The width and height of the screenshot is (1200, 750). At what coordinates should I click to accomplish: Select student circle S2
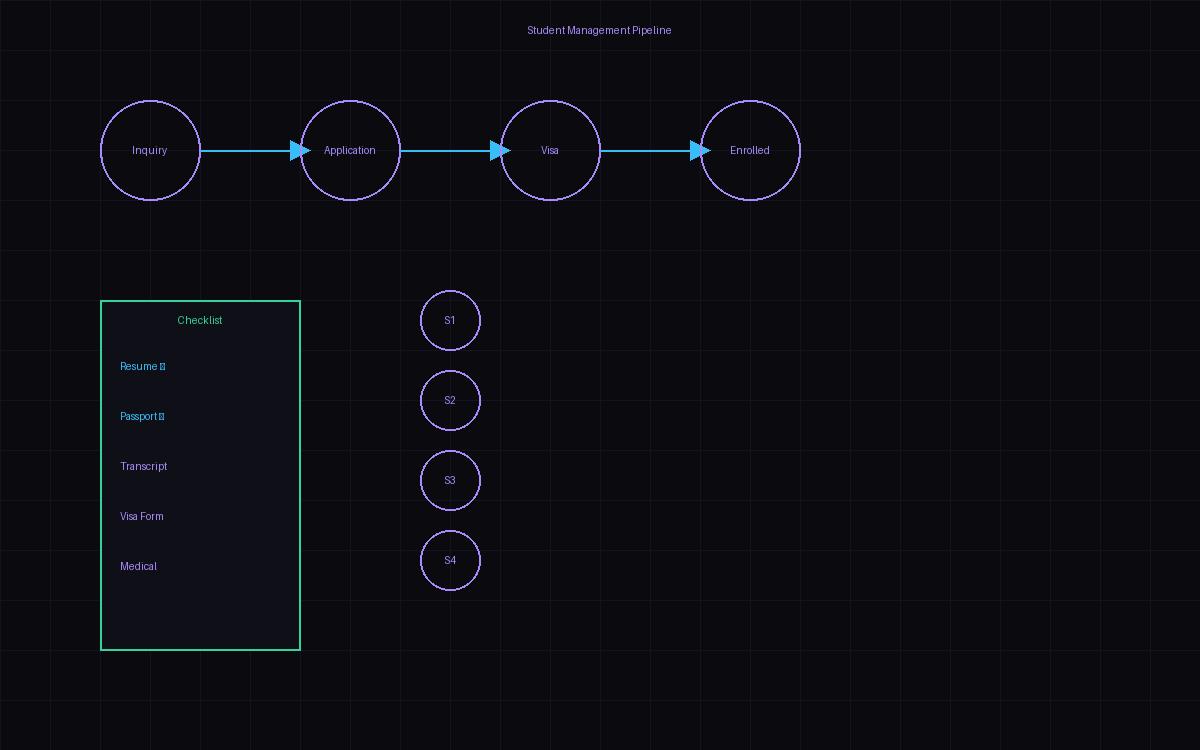click(x=450, y=400)
